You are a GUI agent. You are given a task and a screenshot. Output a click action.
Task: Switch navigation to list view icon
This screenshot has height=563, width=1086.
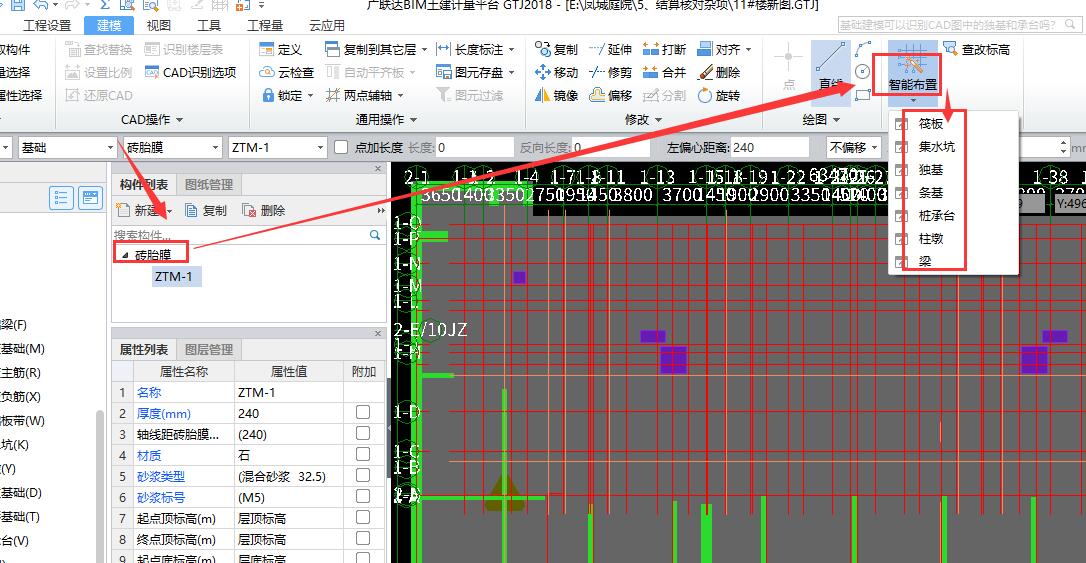(x=62, y=199)
